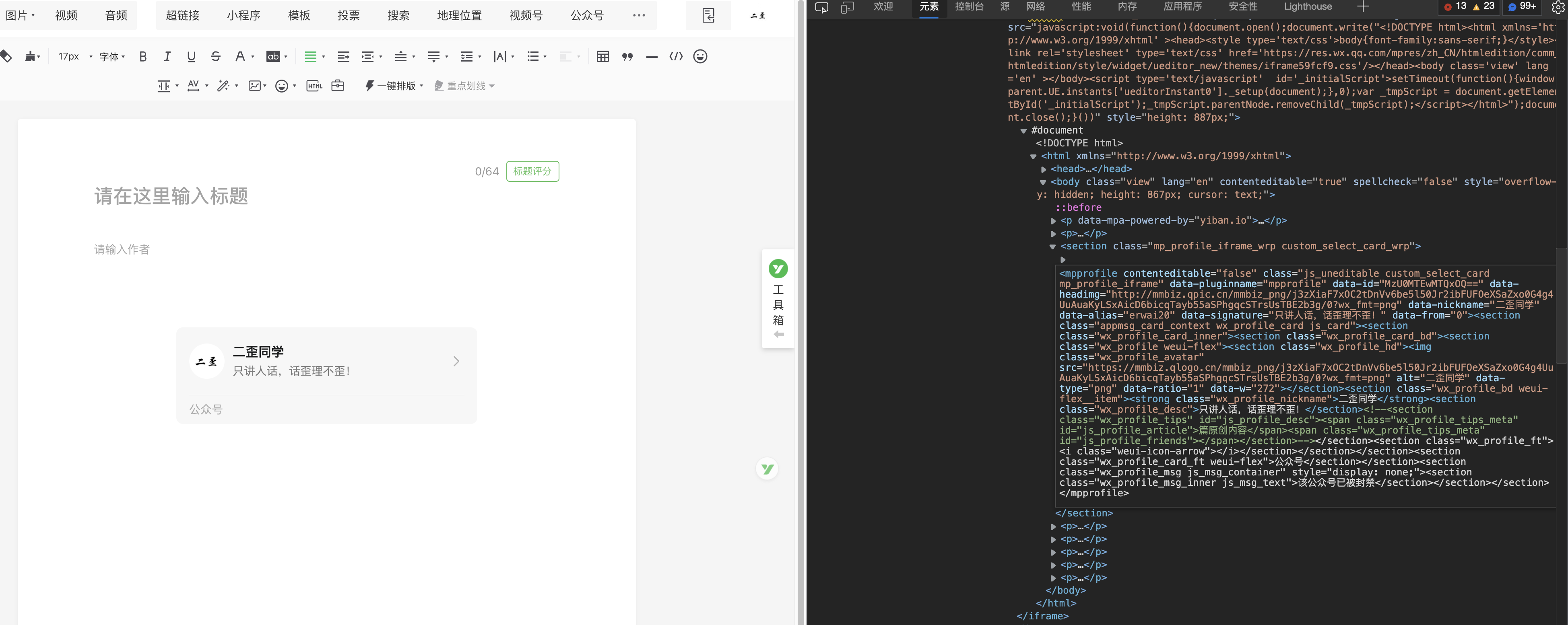Screen dimensions: 1568x625
Task: Switch to the 控制台 tab in DevTools
Action: click(969, 7)
